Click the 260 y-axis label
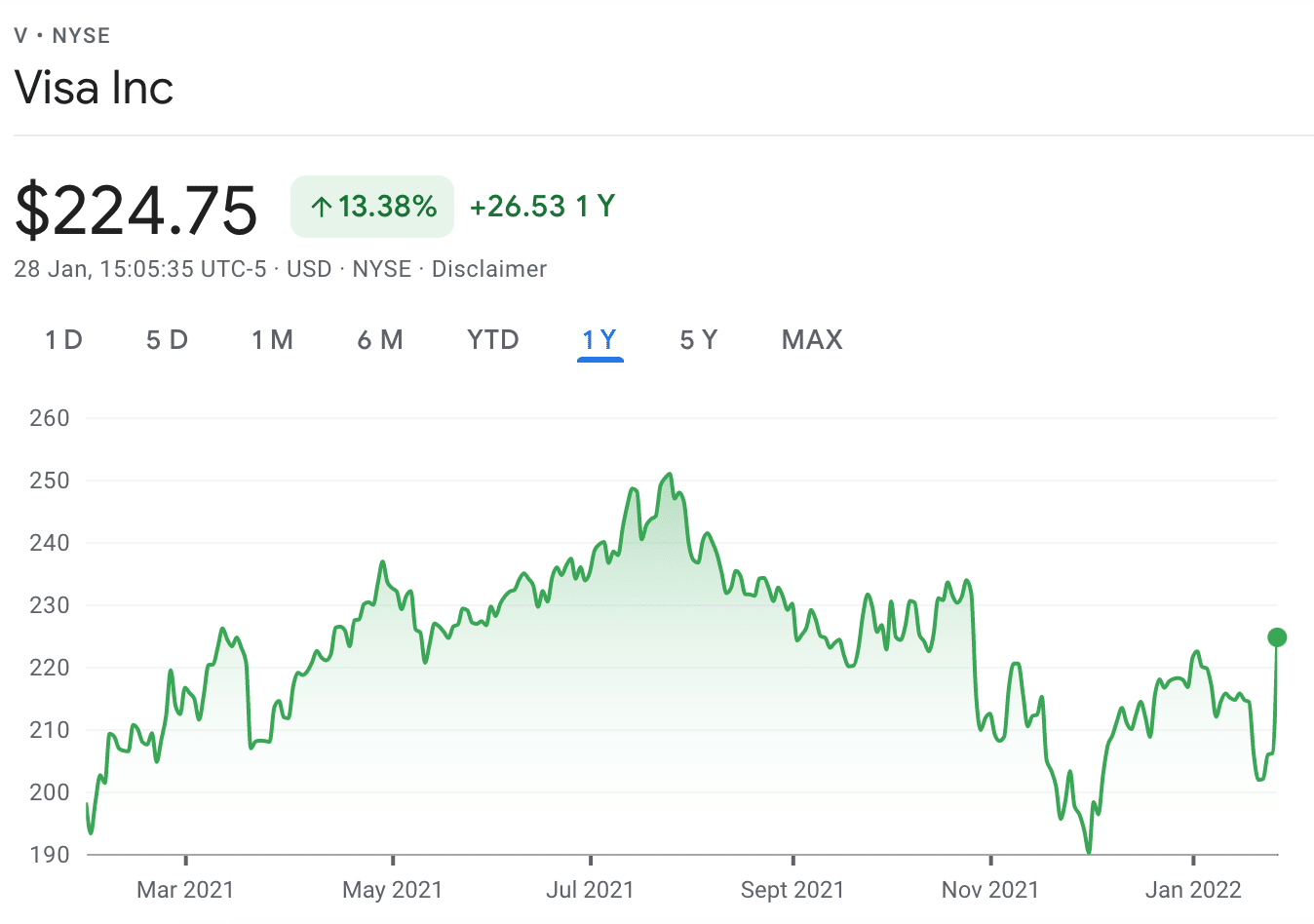 [x=50, y=418]
